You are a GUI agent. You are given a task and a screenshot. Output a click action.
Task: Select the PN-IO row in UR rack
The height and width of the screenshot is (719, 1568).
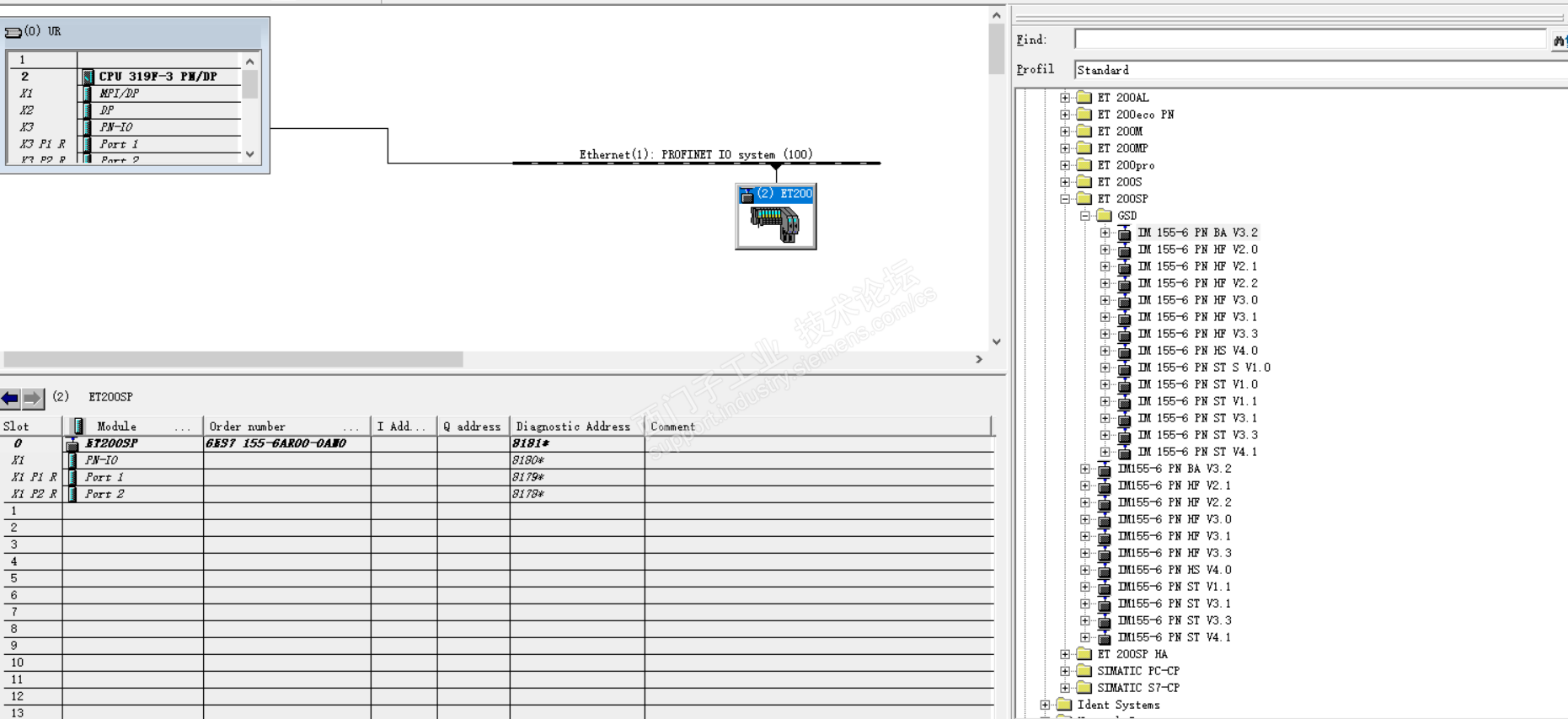tap(125, 127)
